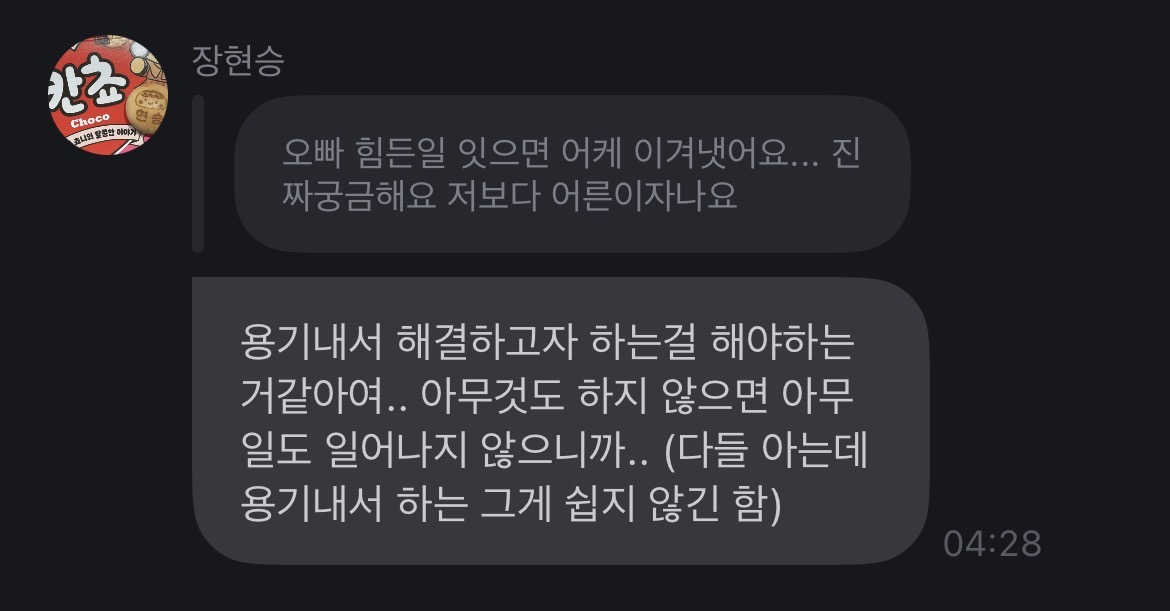Viewport: 1170px width, 611px height.
Task: Open 장현승's round profile picture
Action: pyautogui.click(x=108, y=95)
